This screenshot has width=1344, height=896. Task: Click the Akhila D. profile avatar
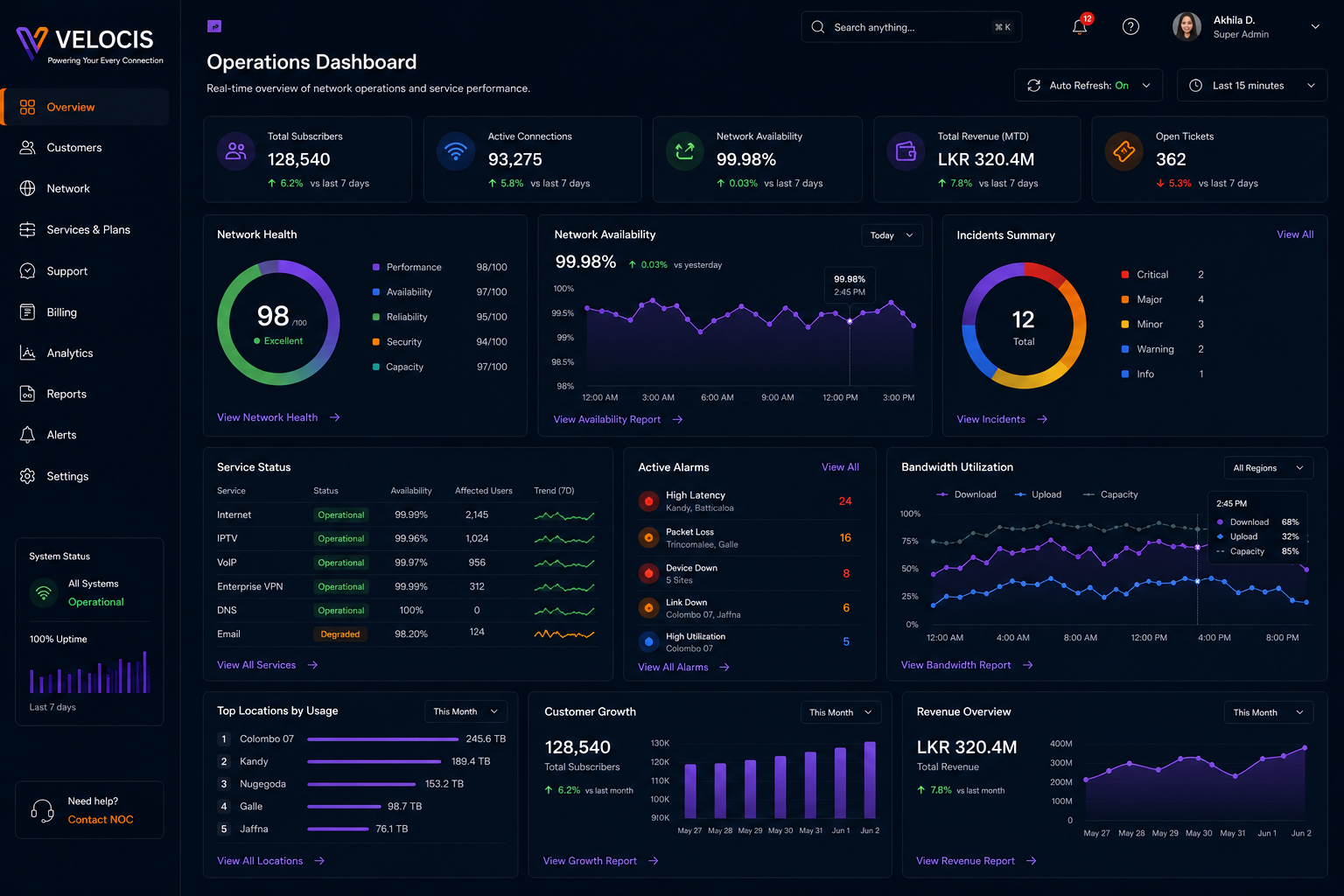tap(1186, 27)
